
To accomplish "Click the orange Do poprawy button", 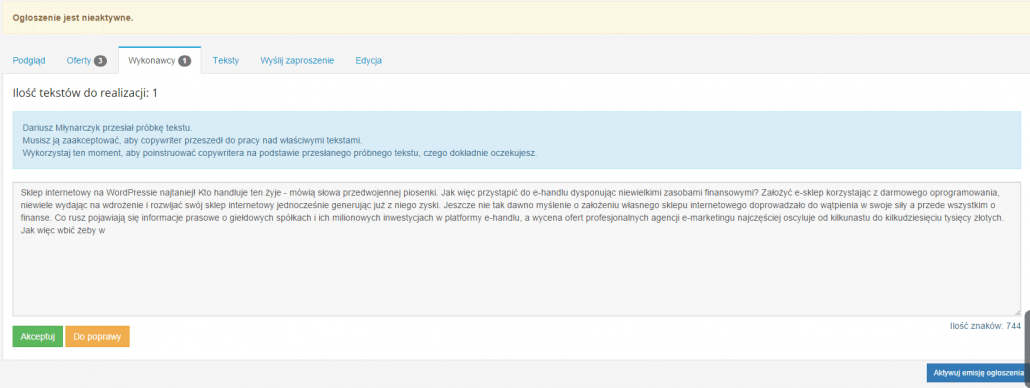I will 97,336.
